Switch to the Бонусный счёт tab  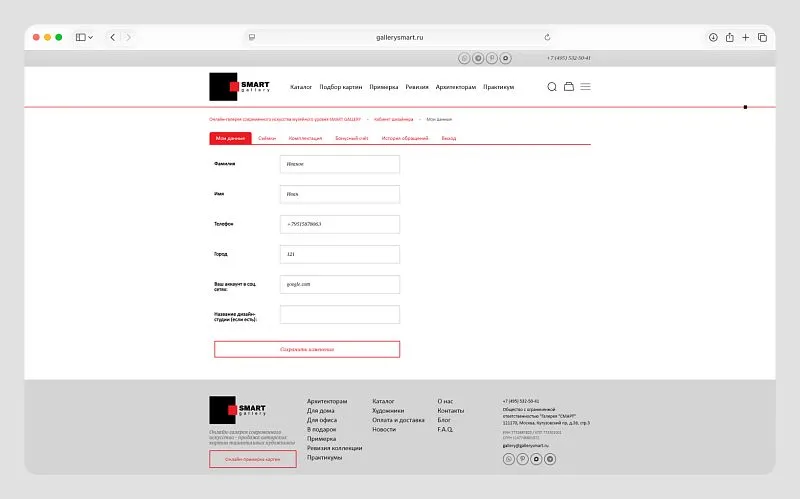click(352, 138)
